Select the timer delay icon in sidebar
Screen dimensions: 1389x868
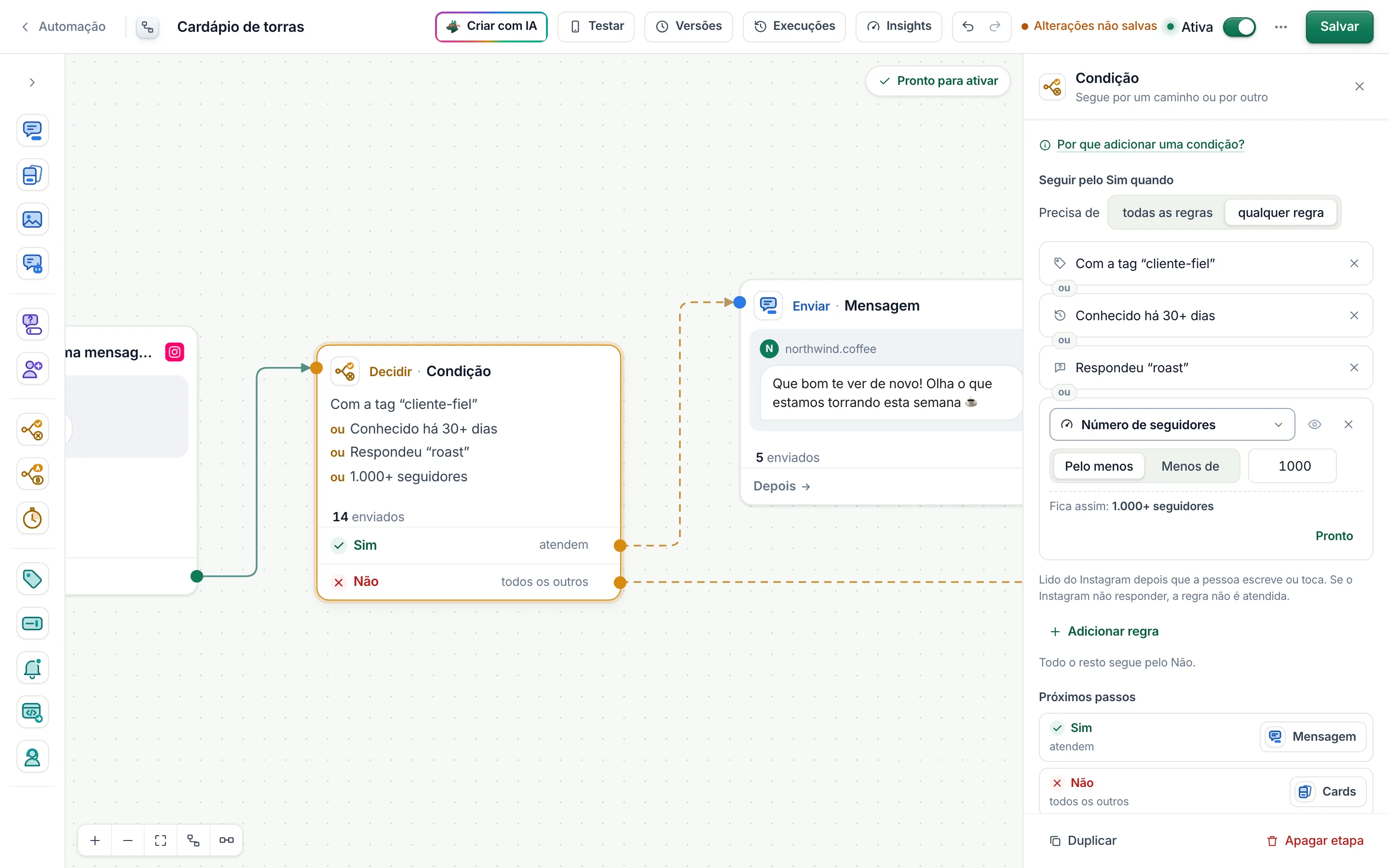[x=32, y=518]
